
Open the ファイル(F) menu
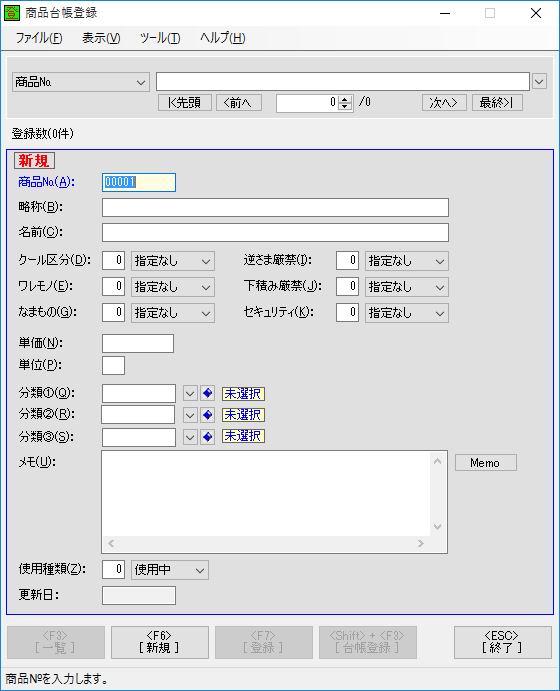coord(39,38)
